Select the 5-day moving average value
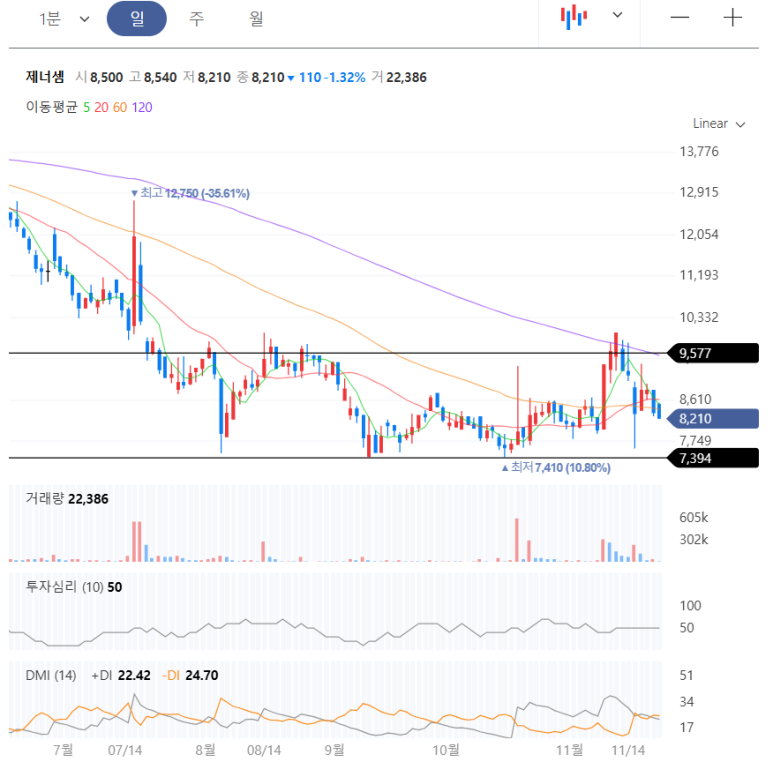The height and width of the screenshot is (777, 773). coord(87,107)
